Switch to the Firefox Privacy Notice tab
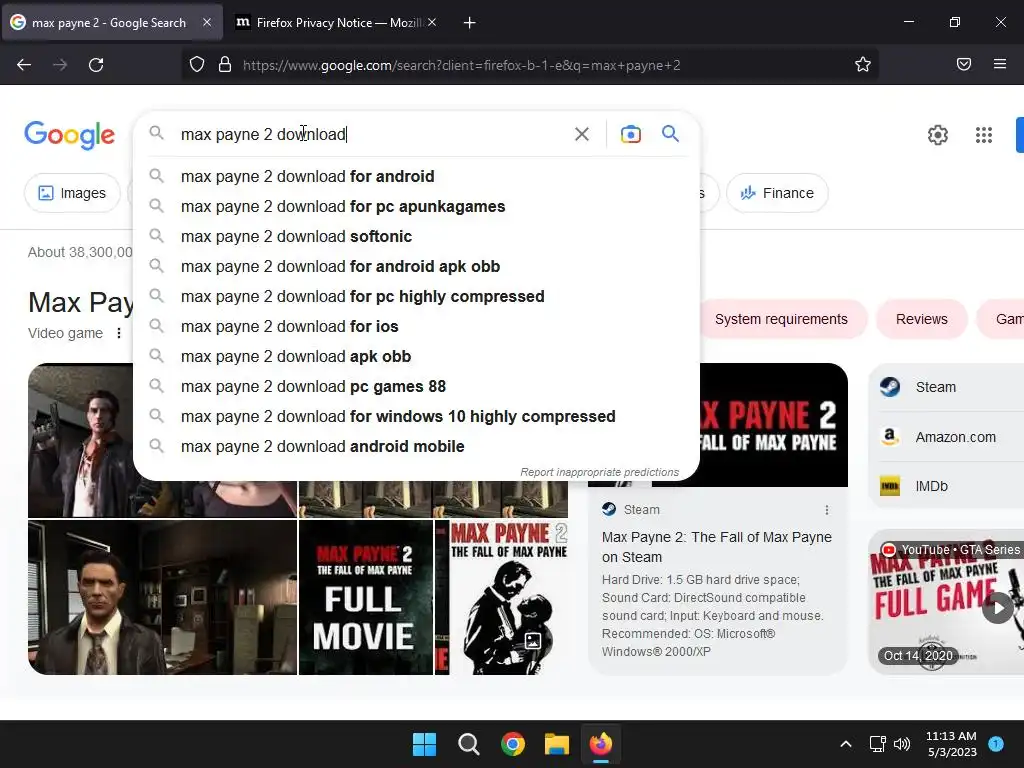 pyautogui.click(x=335, y=23)
